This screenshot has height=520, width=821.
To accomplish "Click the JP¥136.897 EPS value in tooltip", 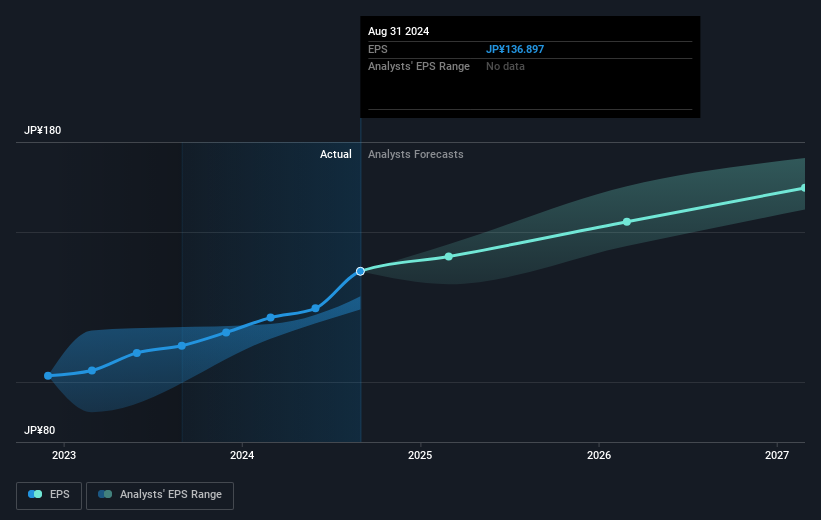I will (x=515, y=49).
